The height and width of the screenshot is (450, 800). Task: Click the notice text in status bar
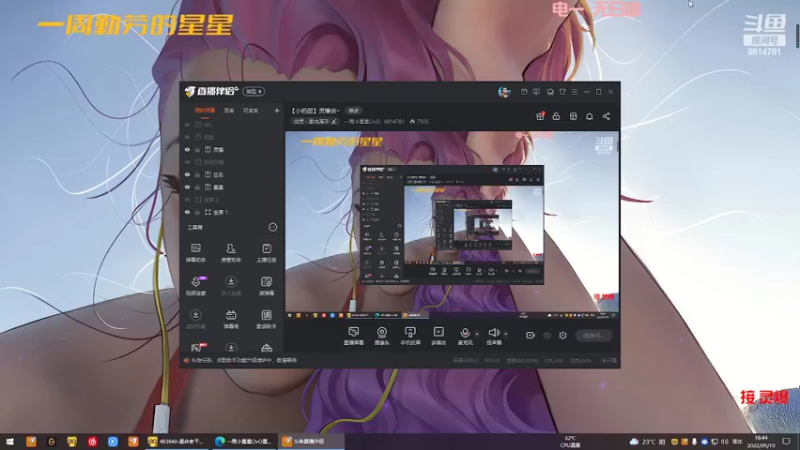pyautogui.click(x=244, y=360)
